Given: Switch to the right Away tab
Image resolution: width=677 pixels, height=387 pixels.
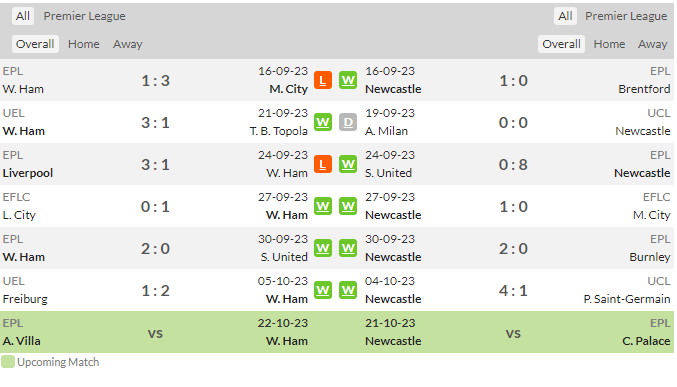Looking at the screenshot, I should tap(652, 44).
